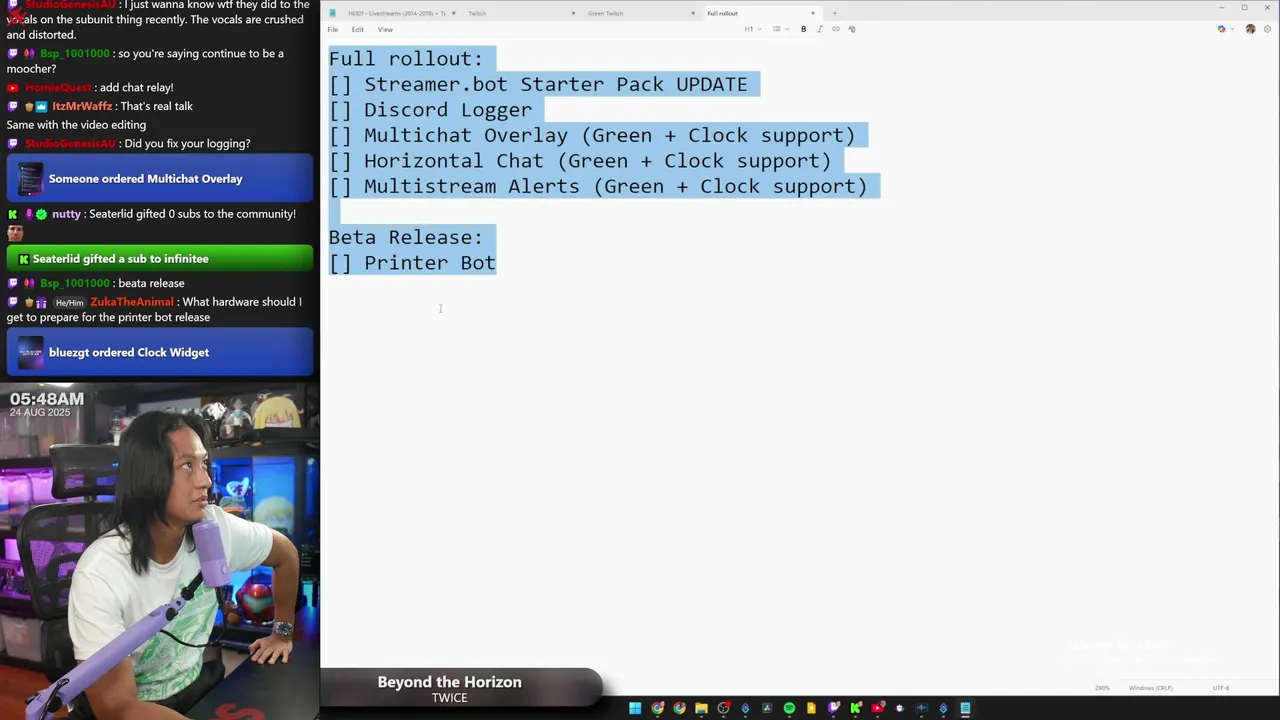Click the 'Multistream Alerts' line
This screenshot has width=1280, height=720.
(x=598, y=186)
